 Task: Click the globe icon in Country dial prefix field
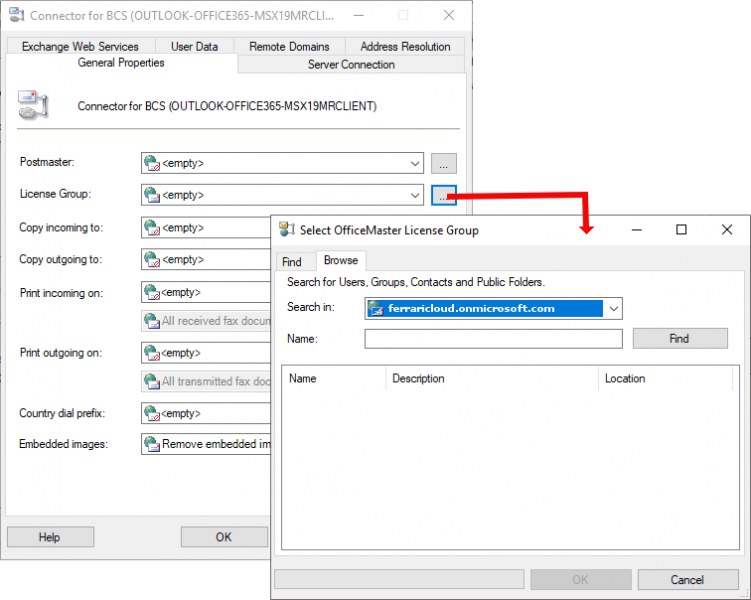pos(152,413)
